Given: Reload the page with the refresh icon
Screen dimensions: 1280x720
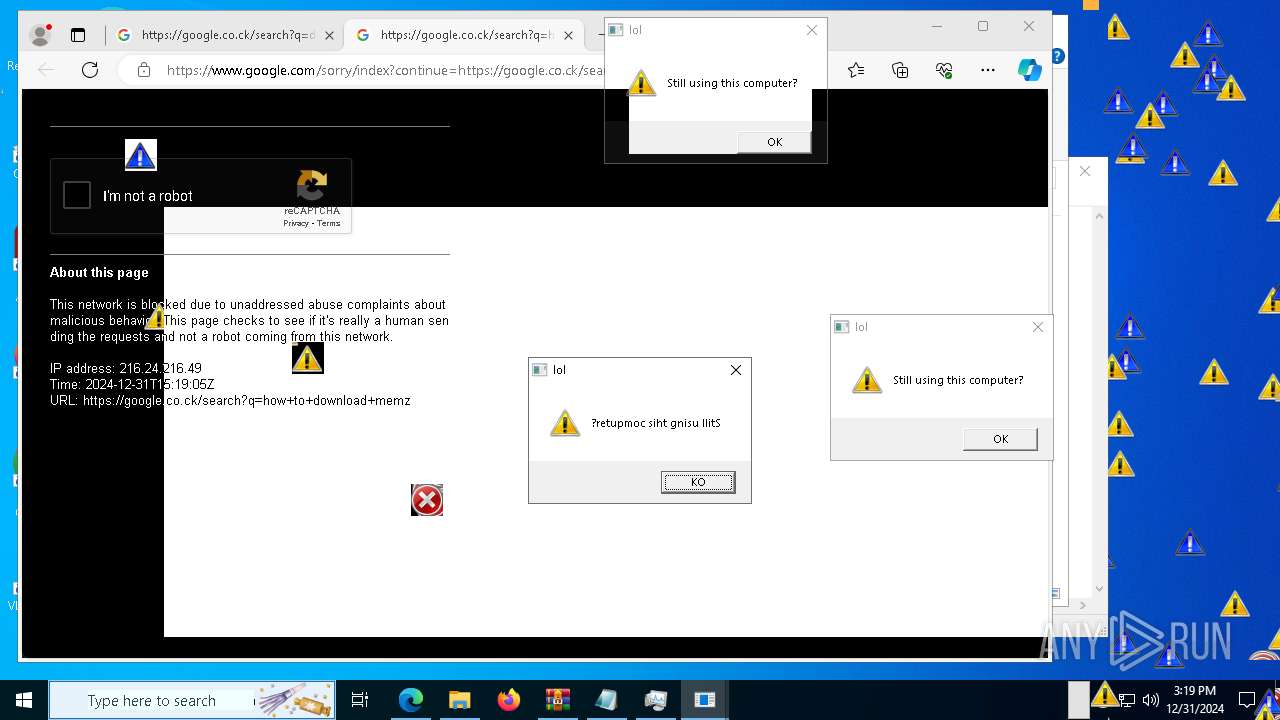Looking at the screenshot, I should 90,69.
